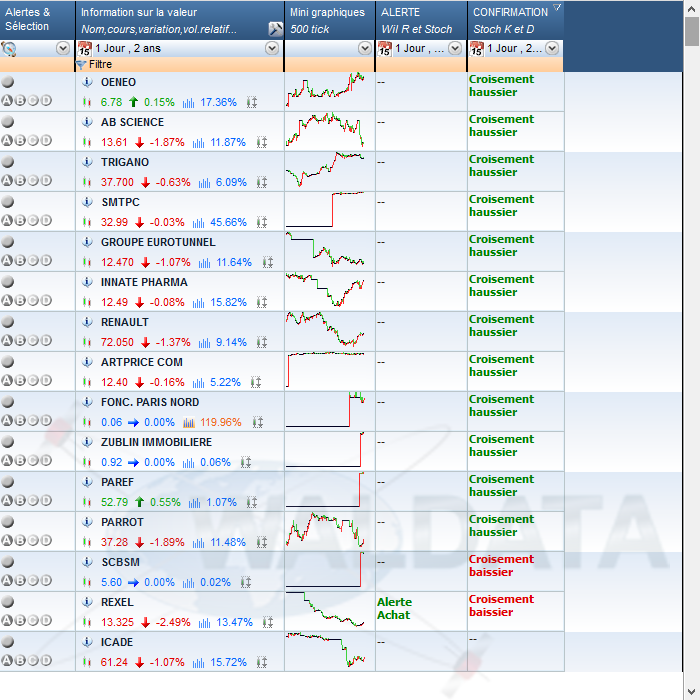Click volume bars icon in FONC. PARIS NORD row
Image resolution: width=700 pixels, height=700 pixels.
point(188,422)
